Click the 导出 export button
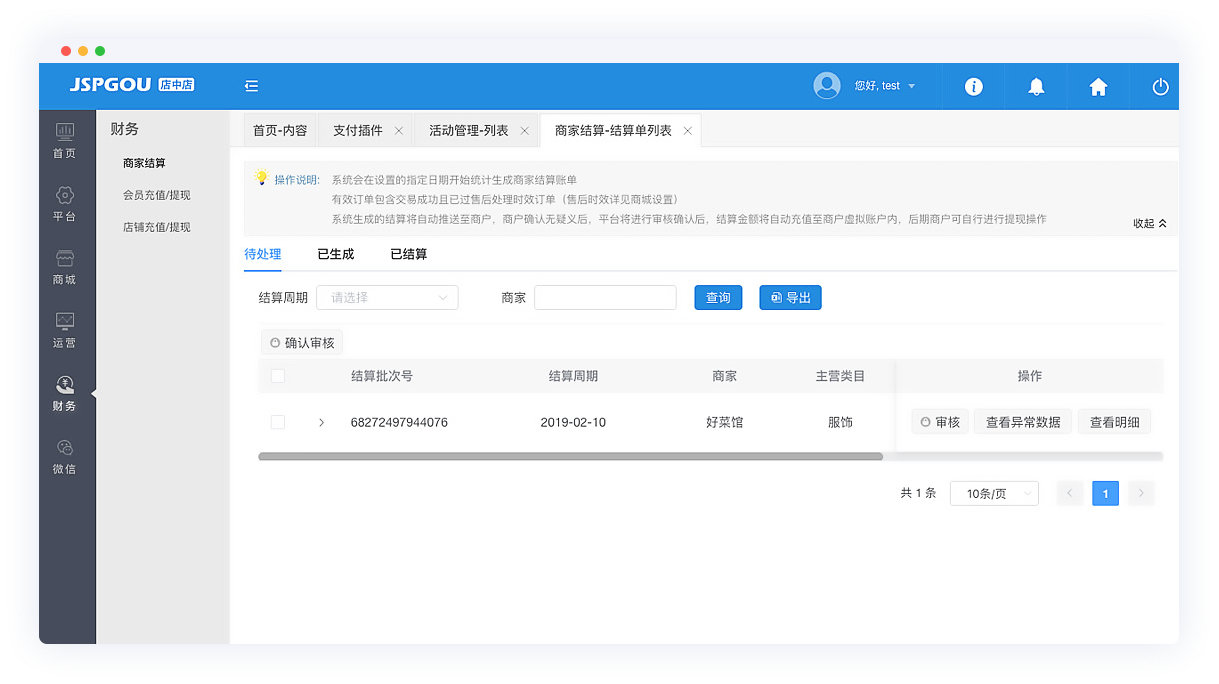 [x=790, y=297]
